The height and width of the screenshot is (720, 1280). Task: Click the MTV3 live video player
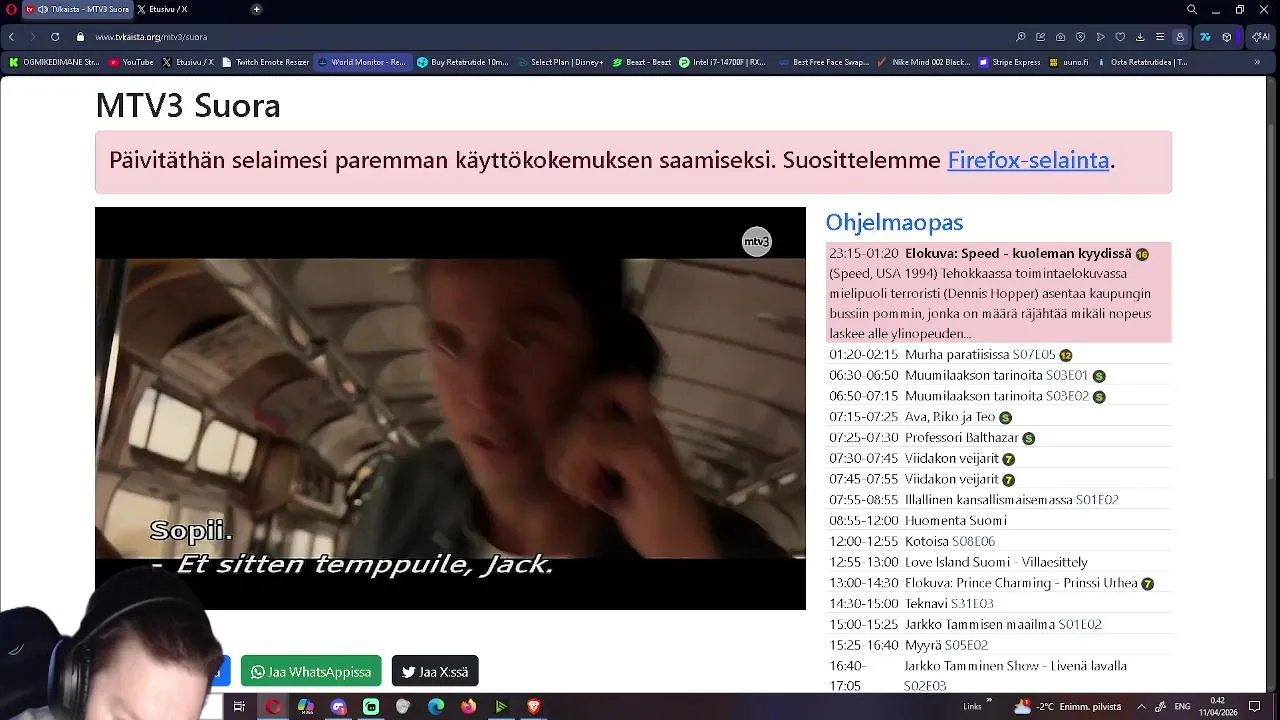[x=450, y=408]
